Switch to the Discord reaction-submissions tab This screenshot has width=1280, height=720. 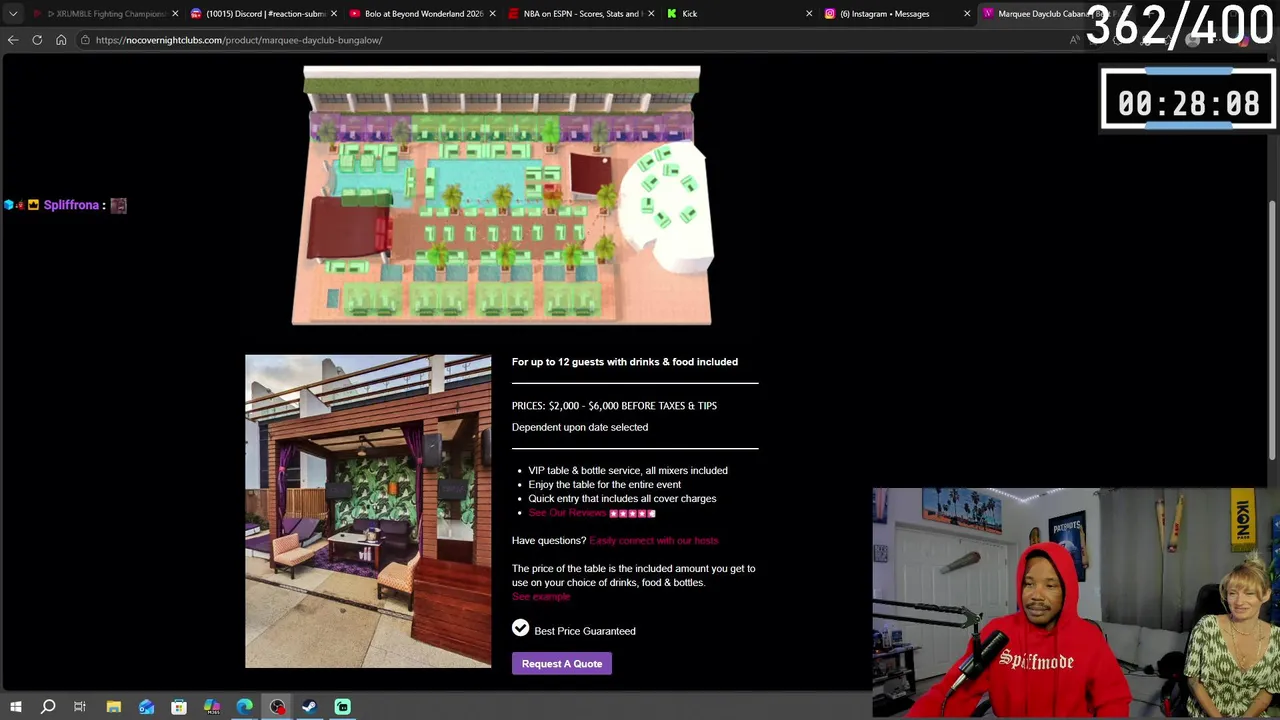264,14
